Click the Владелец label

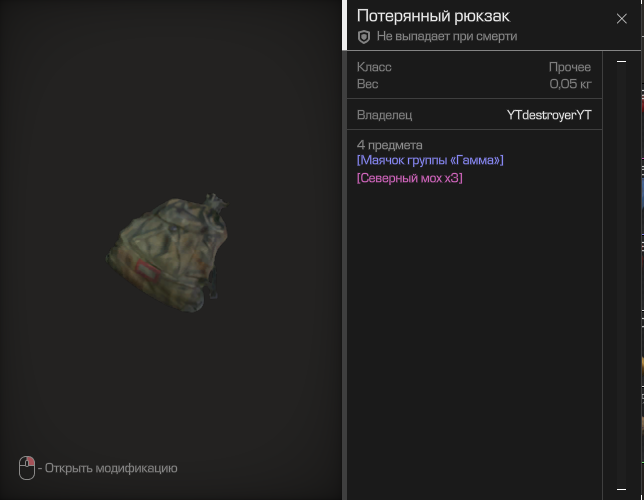click(x=384, y=115)
